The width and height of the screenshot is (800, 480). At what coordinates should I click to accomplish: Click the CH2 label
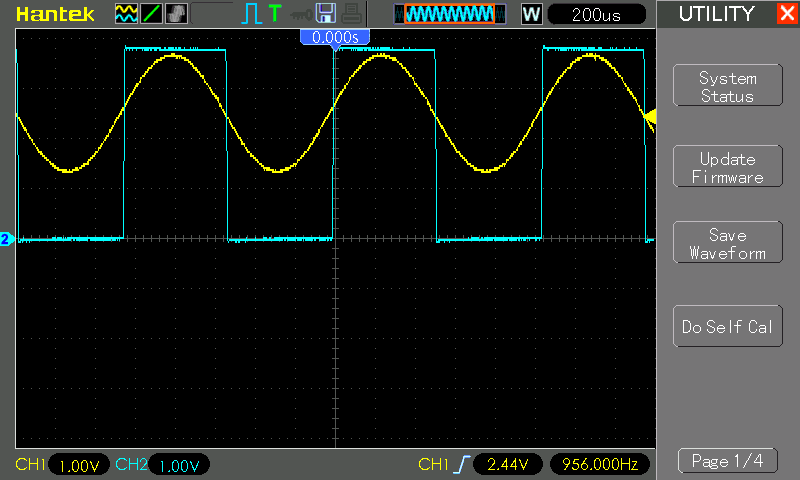pyautogui.click(x=131, y=464)
